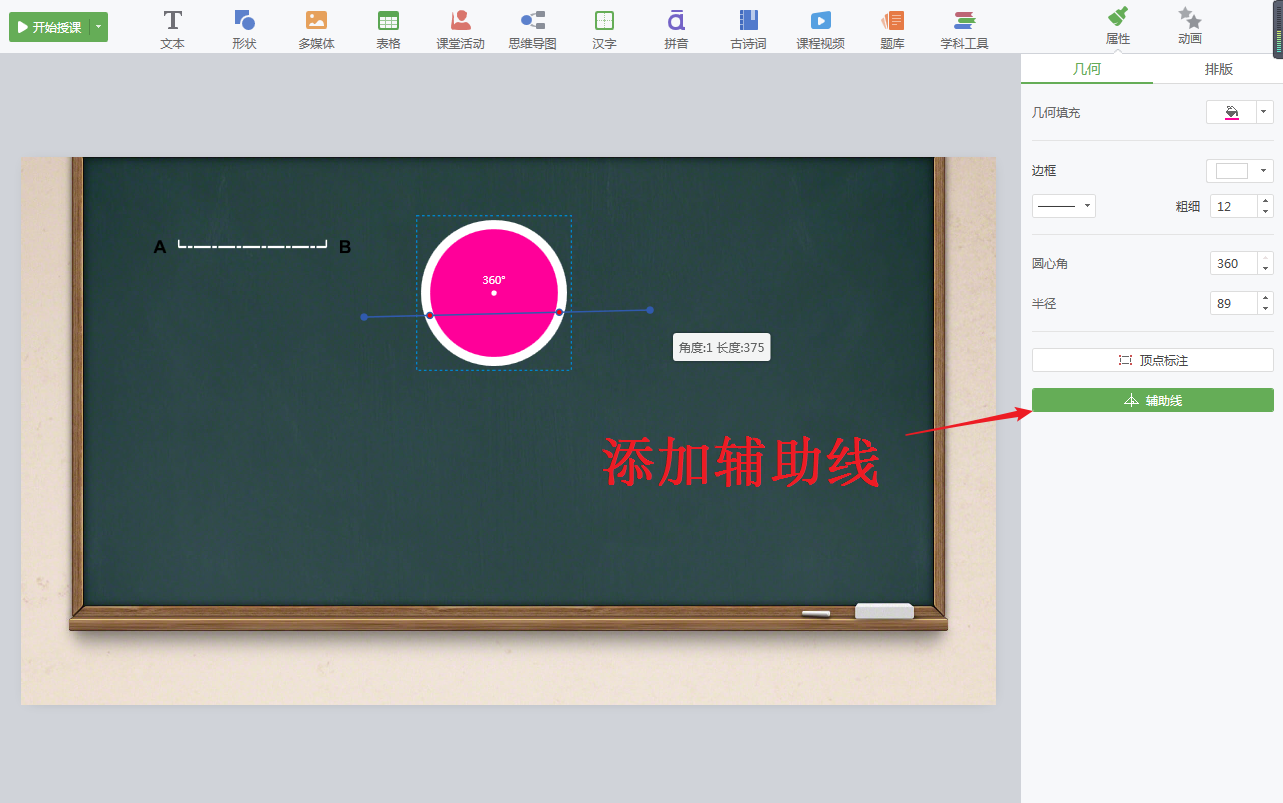
Task: Expand the 边框 border color dropdown
Action: click(x=1264, y=171)
